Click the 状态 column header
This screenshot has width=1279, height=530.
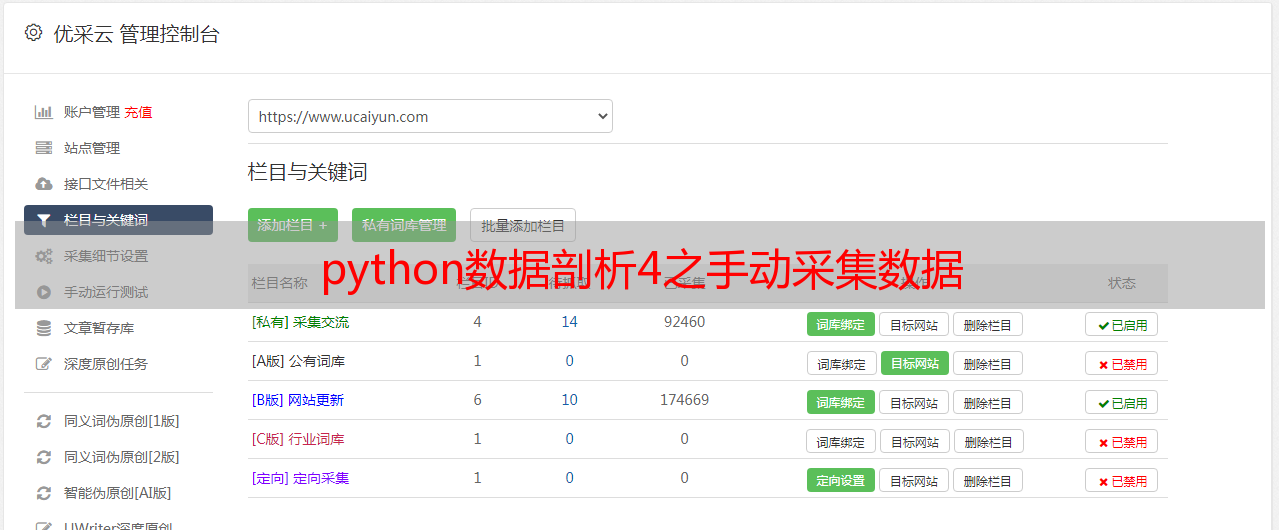[1122, 283]
